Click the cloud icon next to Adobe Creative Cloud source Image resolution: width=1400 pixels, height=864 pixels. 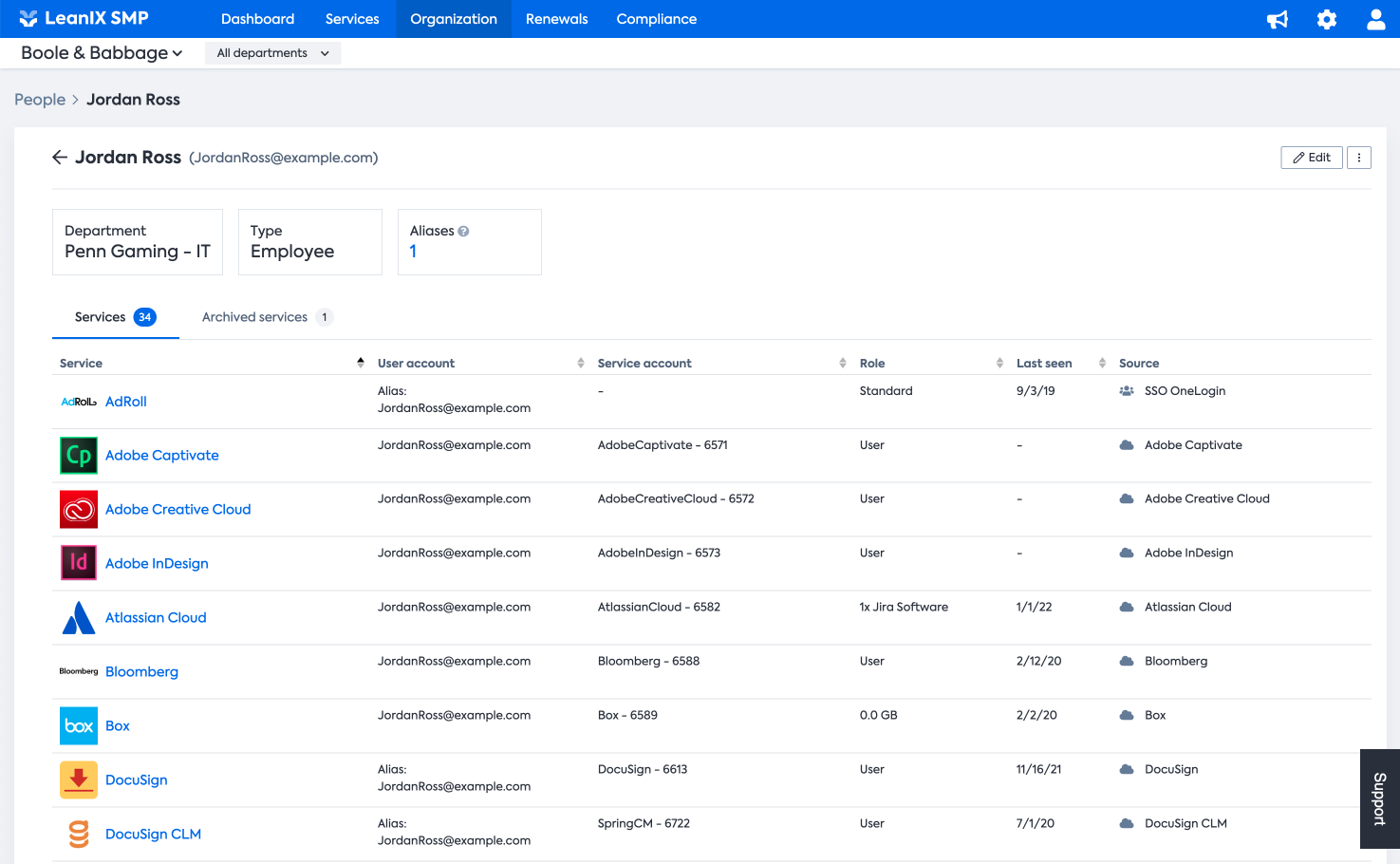[x=1127, y=499]
